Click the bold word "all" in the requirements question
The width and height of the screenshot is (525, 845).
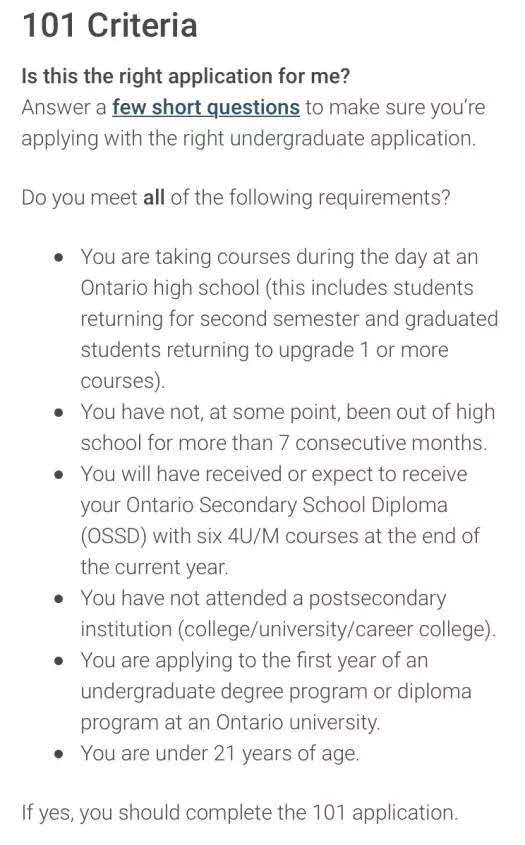click(x=154, y=197)
